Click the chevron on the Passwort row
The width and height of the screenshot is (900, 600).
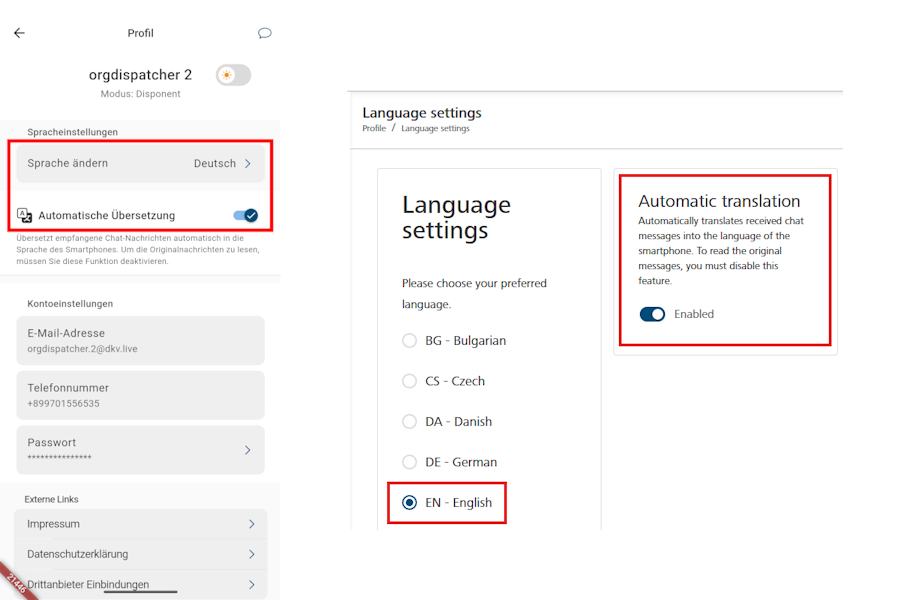tap(248, 450)
